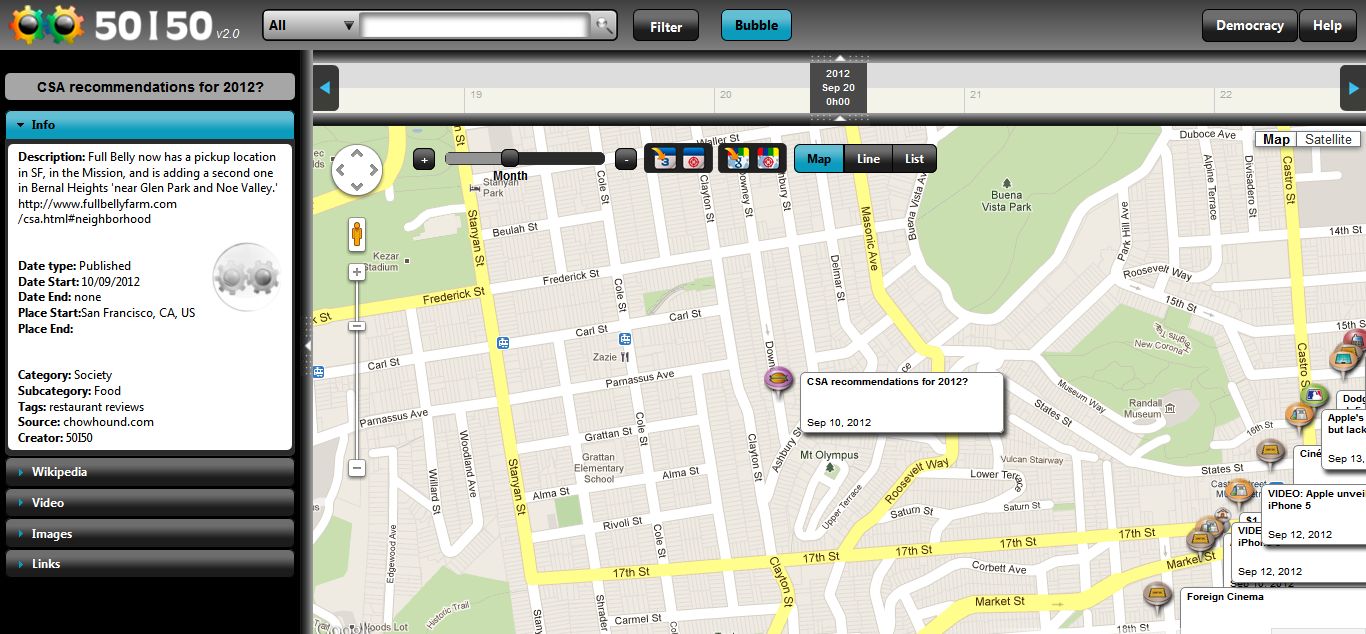This screenshot has width=1366, height=634.
Task: Click the timeline zoom out minus button
Action: tap(625, 159)
